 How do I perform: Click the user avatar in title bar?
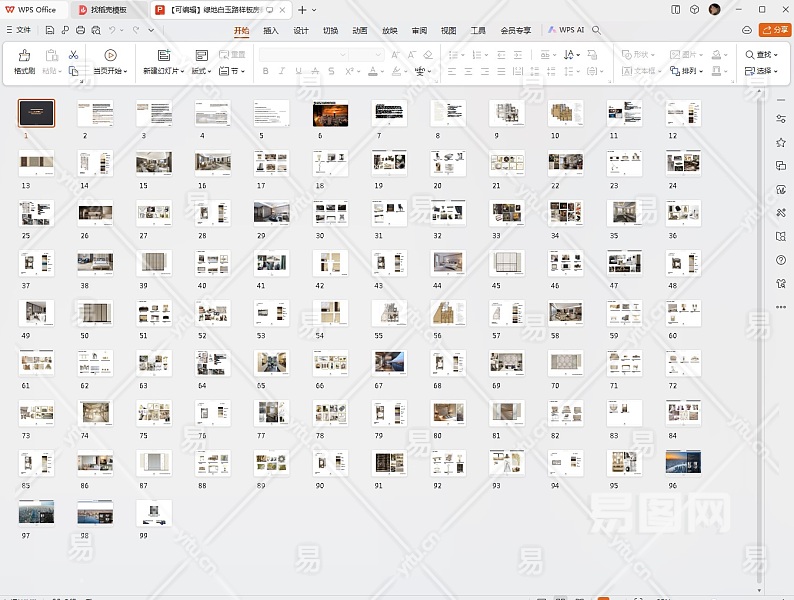pos(714,9)
